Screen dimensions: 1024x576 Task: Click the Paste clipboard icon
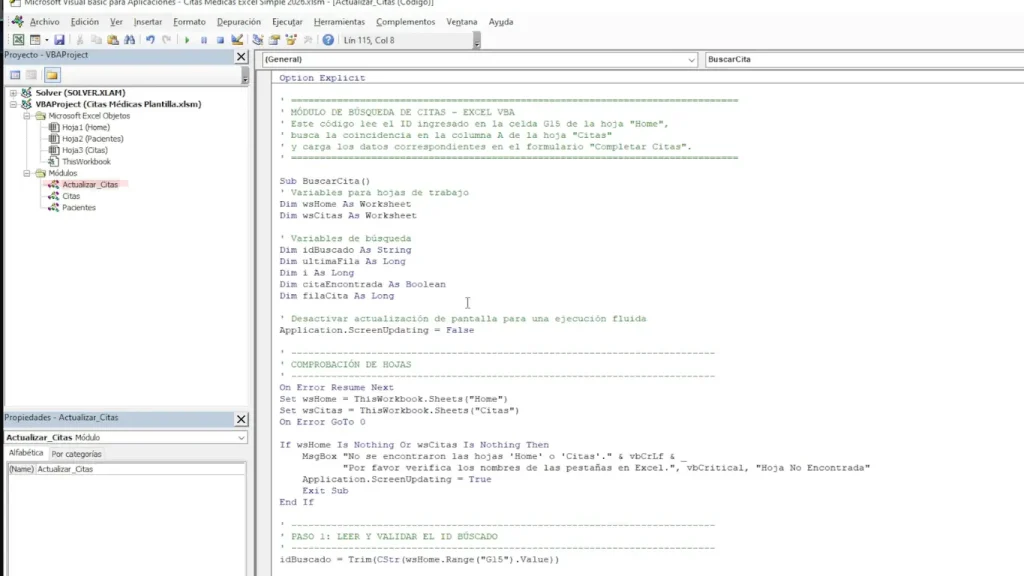113,40
